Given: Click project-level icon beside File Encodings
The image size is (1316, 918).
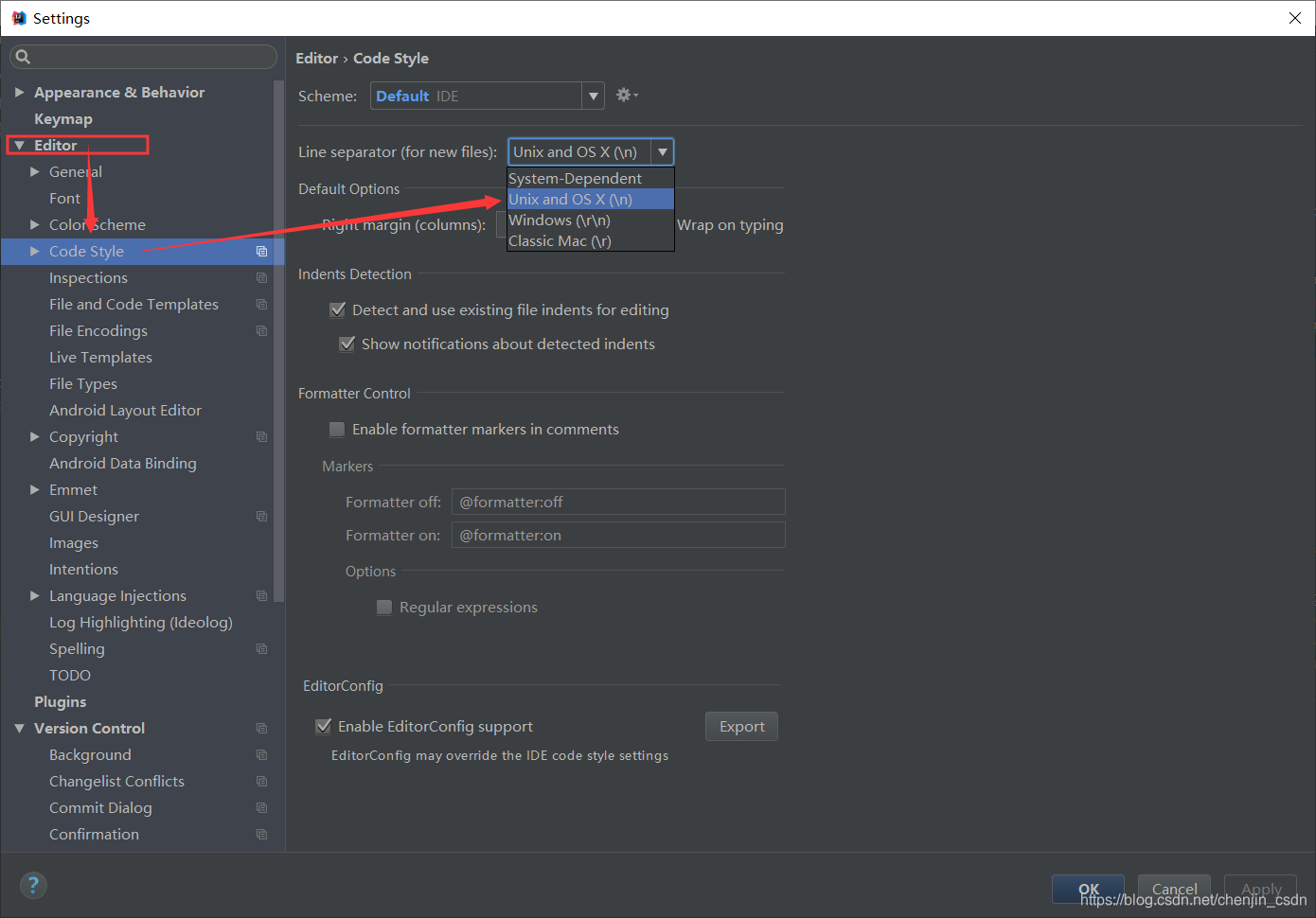Looking at the screenshot, I should [x=262, y=330].
